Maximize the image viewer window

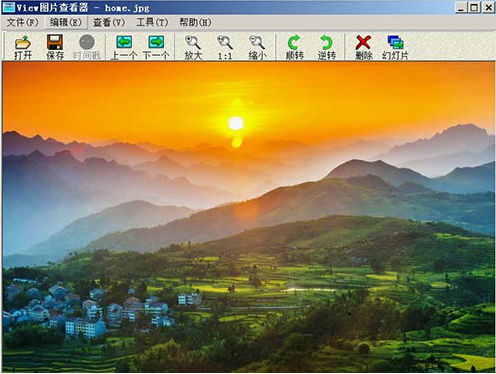[474, 7]
